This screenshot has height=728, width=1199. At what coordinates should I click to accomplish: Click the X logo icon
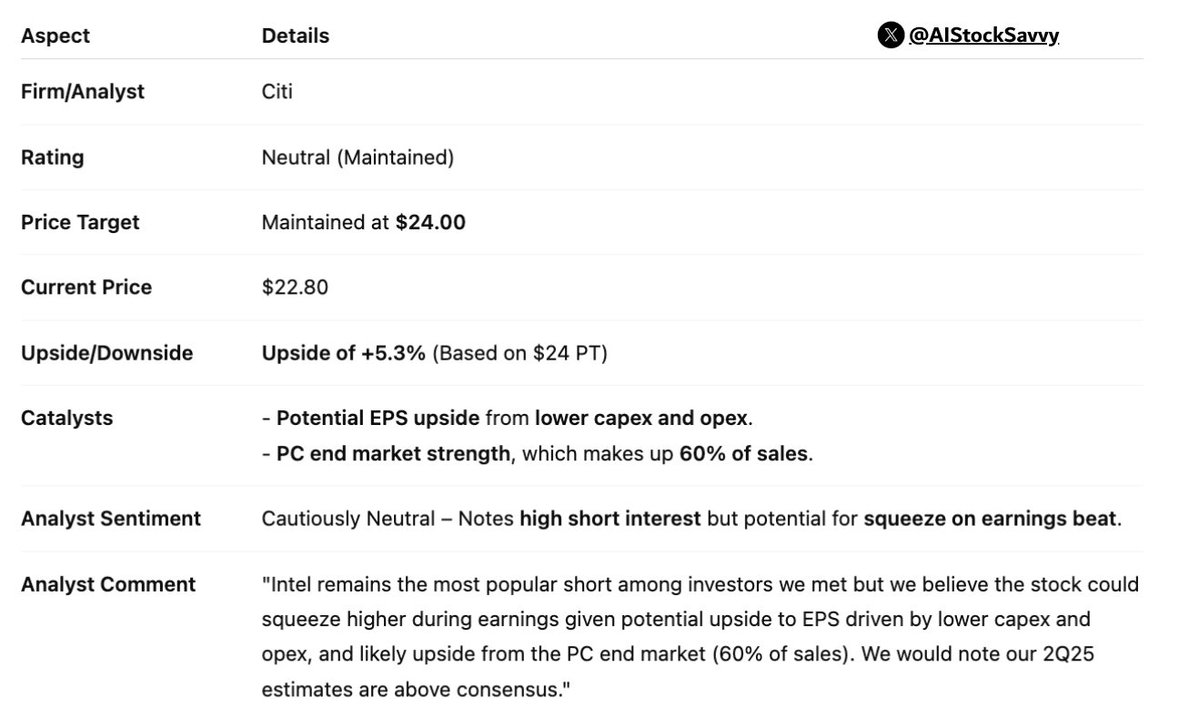tap(891, 35)
